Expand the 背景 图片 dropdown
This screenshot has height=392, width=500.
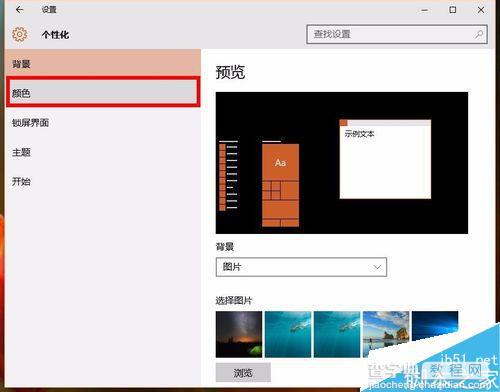[301, 267]
